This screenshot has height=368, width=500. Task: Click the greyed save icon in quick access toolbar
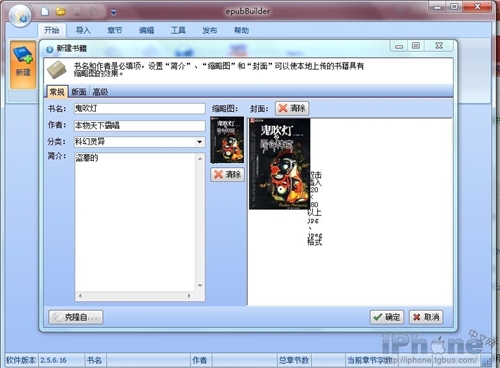click(77, 12)
